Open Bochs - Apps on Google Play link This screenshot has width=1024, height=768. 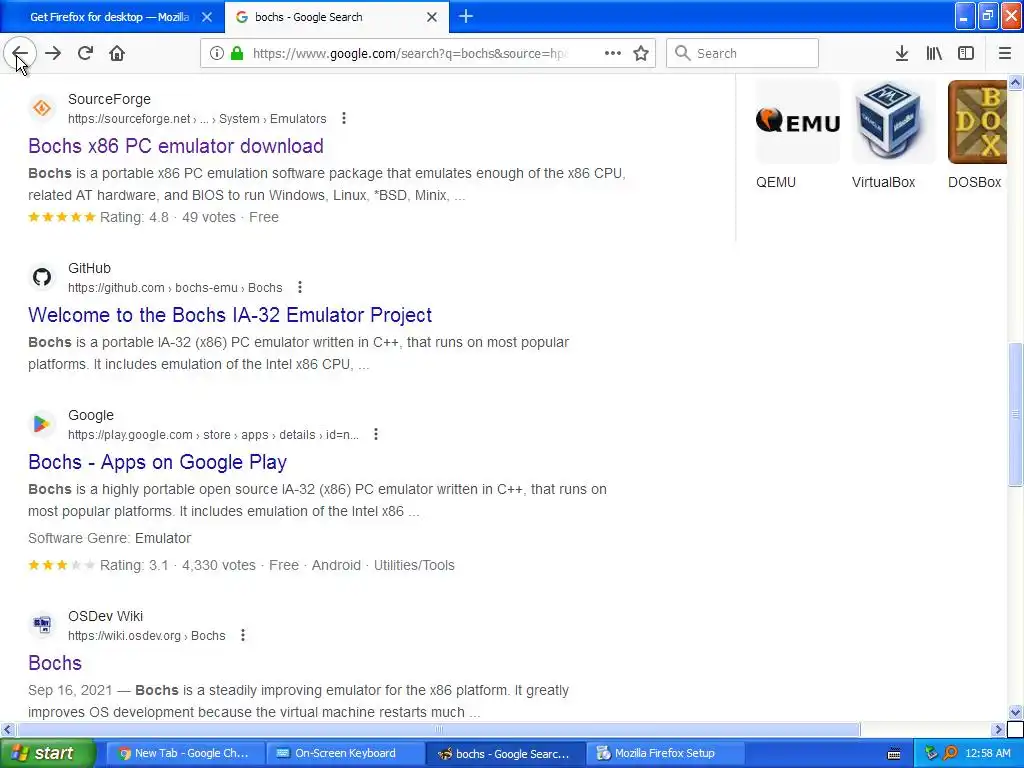[157, 462]
